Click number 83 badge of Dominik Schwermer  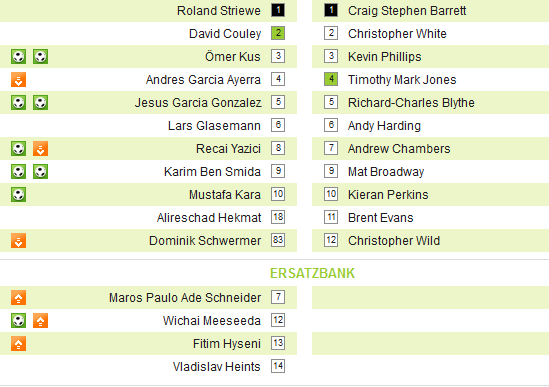278,240
